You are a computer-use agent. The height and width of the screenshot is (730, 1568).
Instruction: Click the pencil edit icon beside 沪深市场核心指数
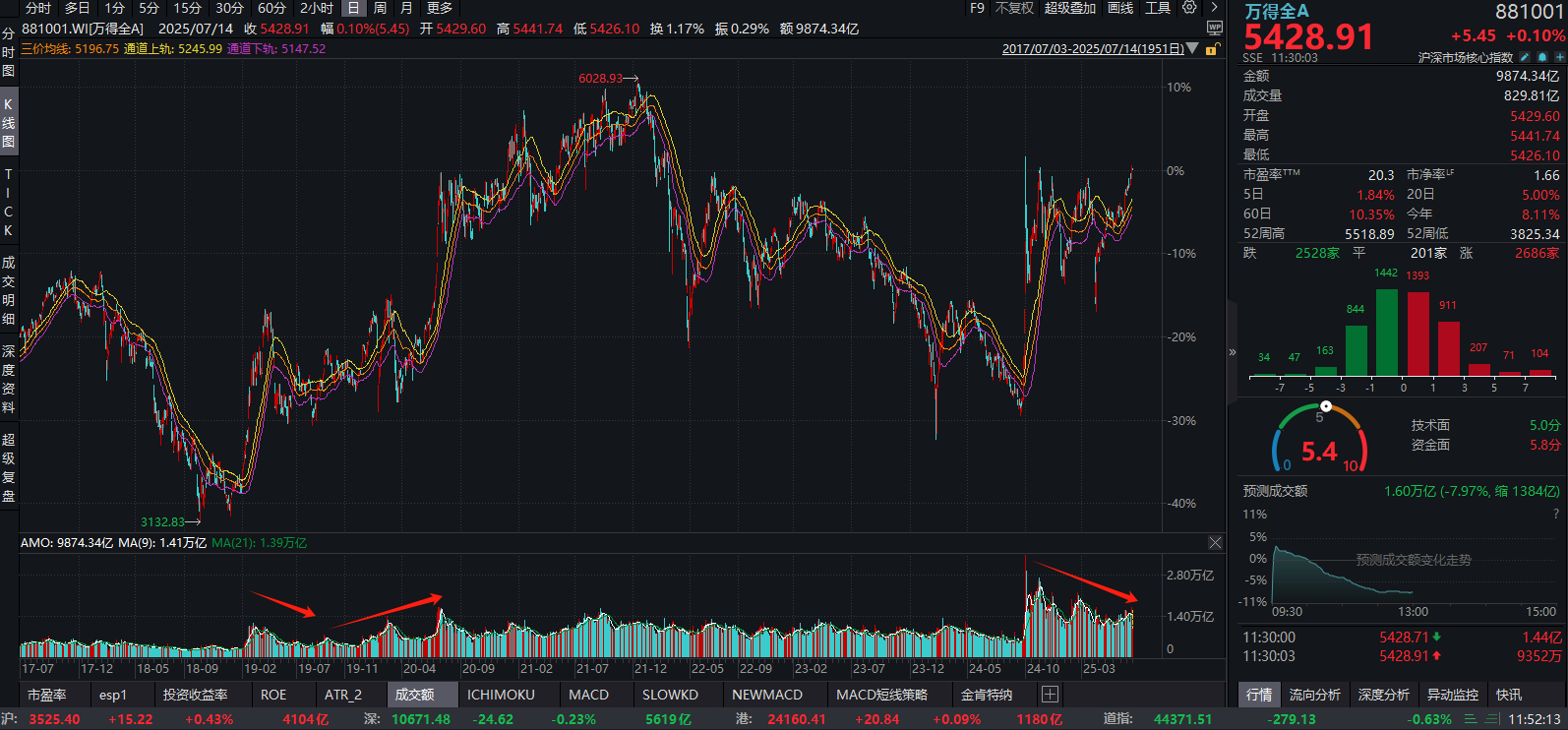tap(1525, 58)
